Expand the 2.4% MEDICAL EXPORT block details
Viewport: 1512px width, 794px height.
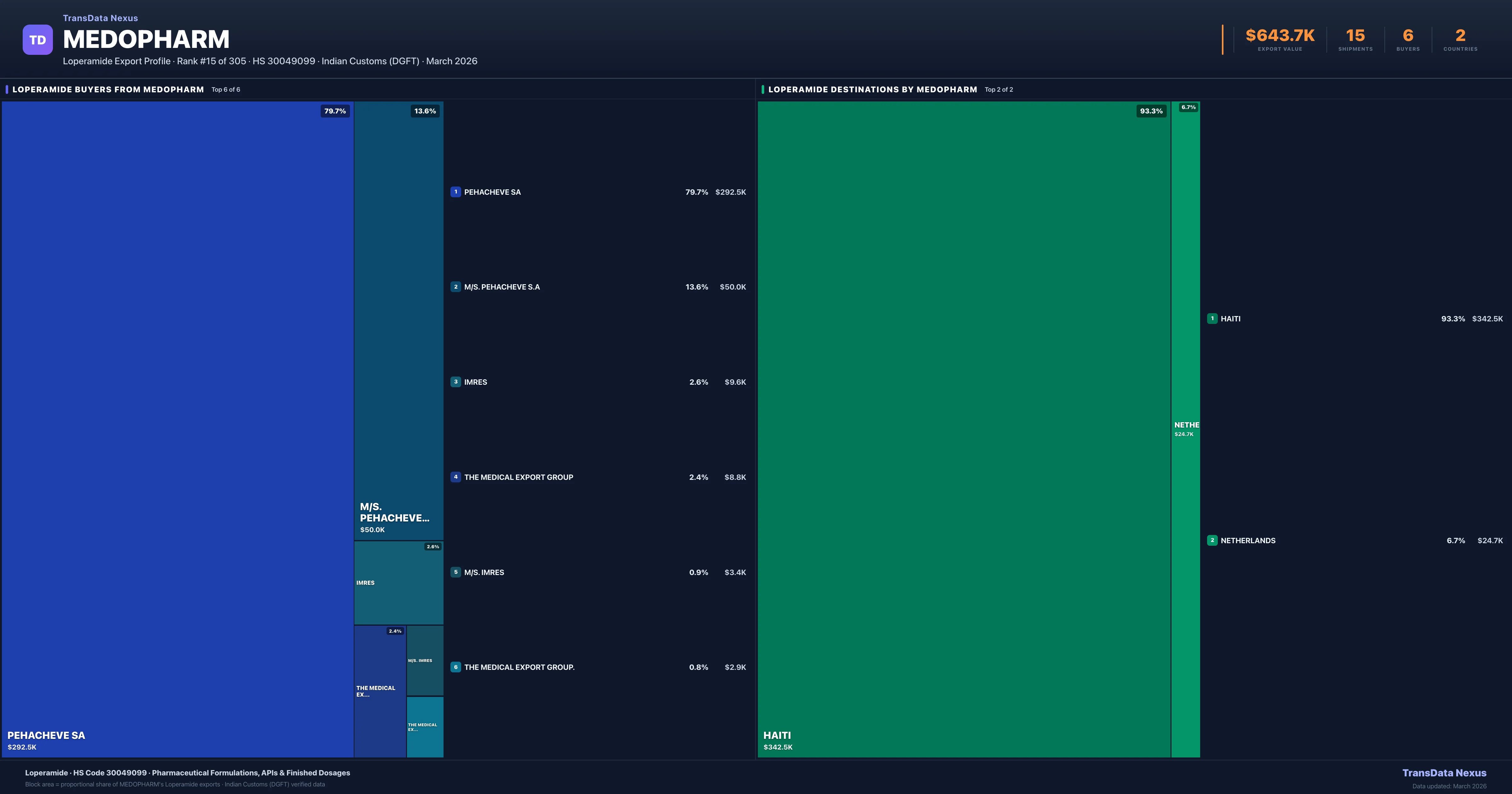[394, 631]
